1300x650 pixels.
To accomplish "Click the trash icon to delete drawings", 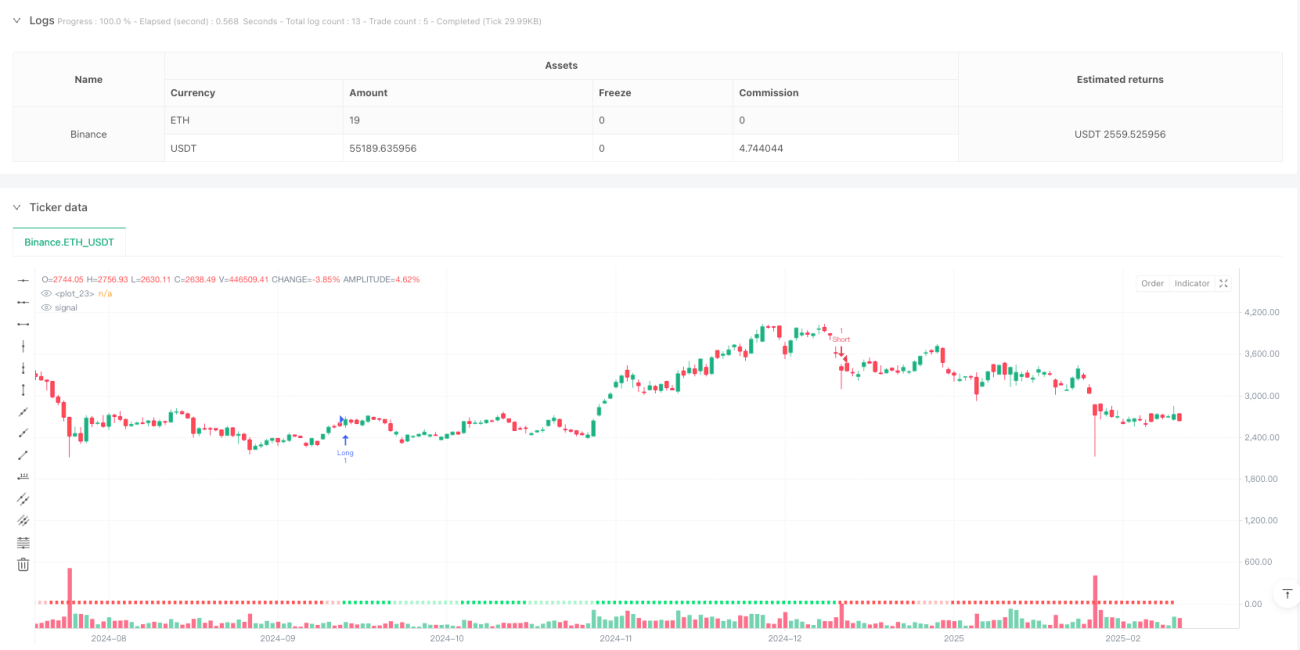I will coord(24,564).
